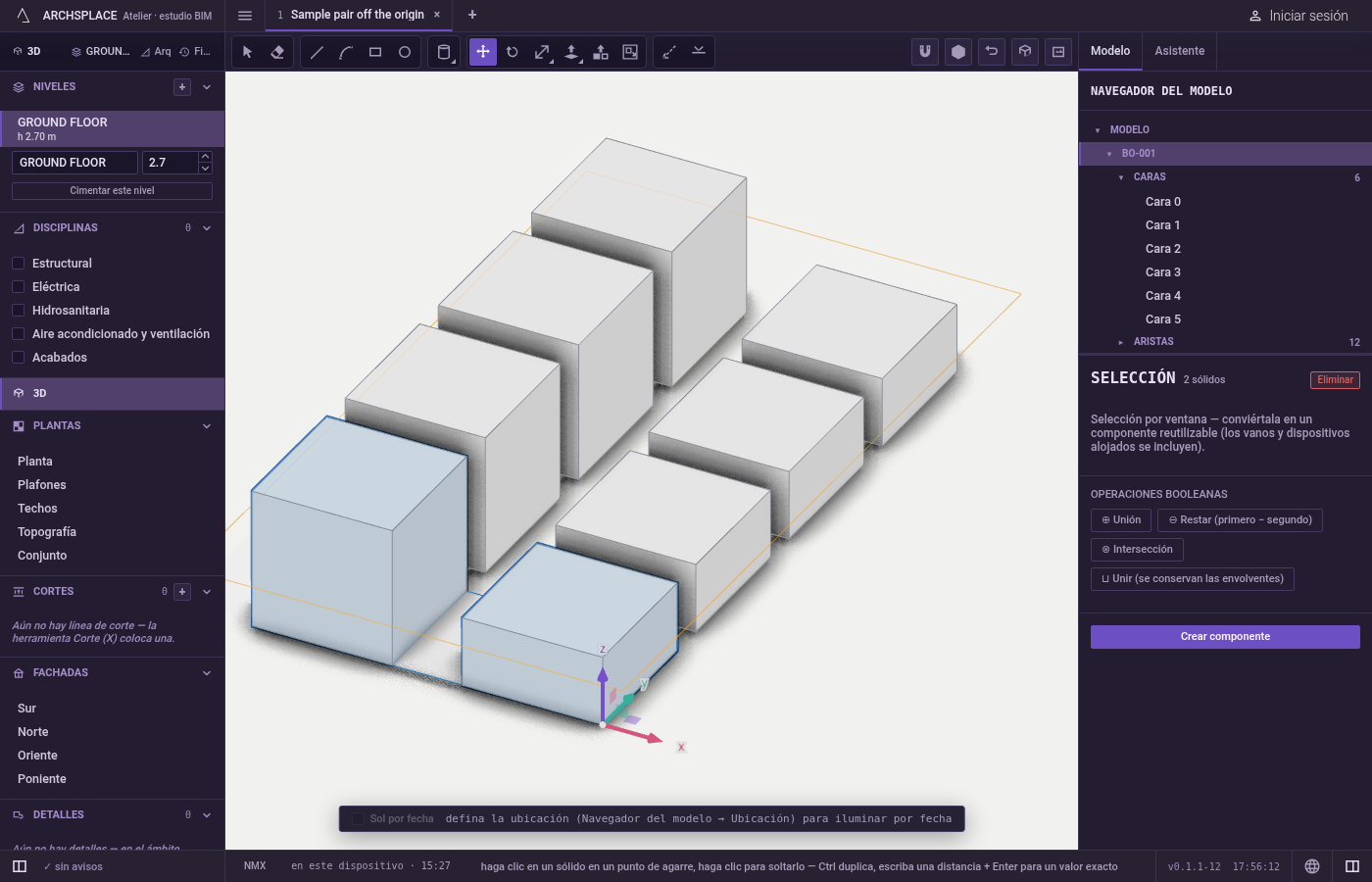Open the Modelo tab
This screenshot has height=882, width=1372.
[x=1110, y=51]
